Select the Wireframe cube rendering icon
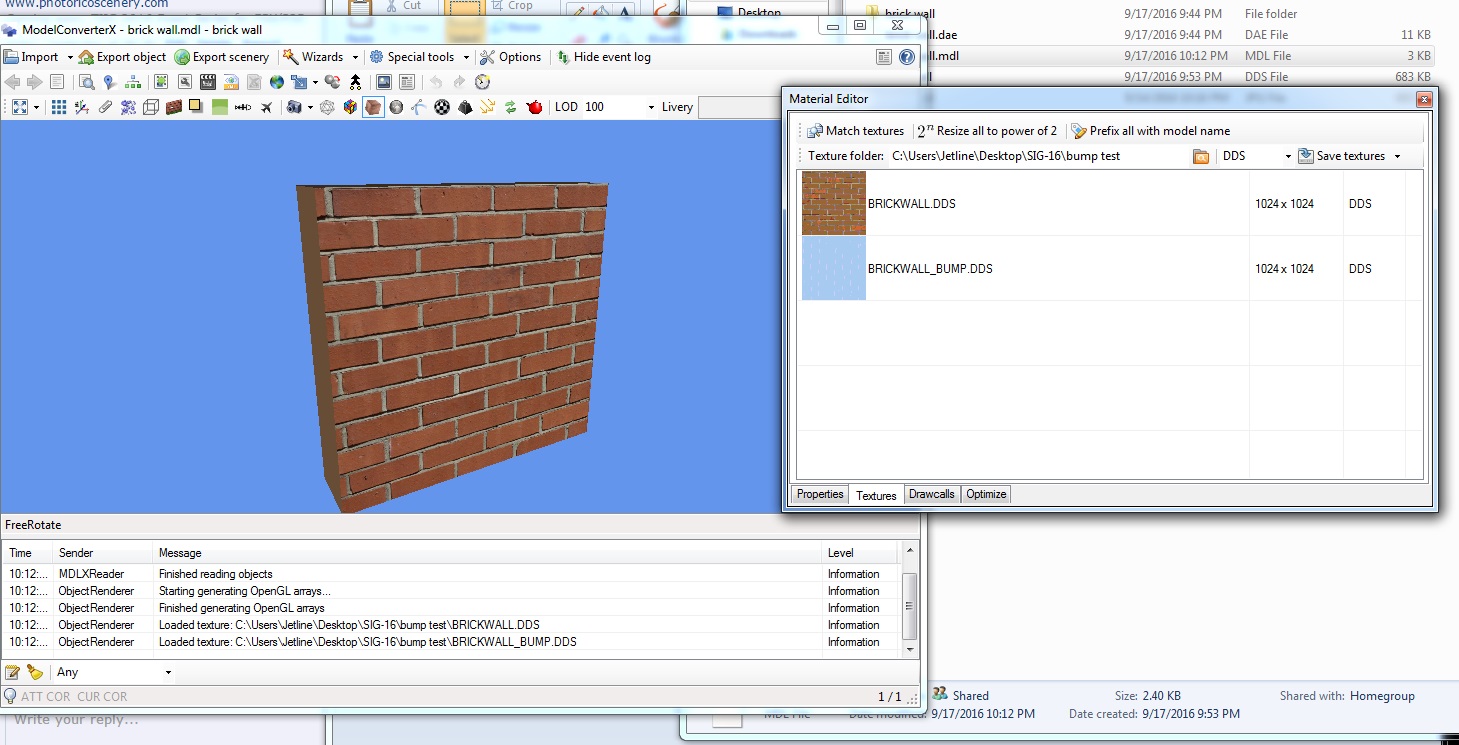The width and height of the screenshot is (1459, 745). click(x=151, y=107)
